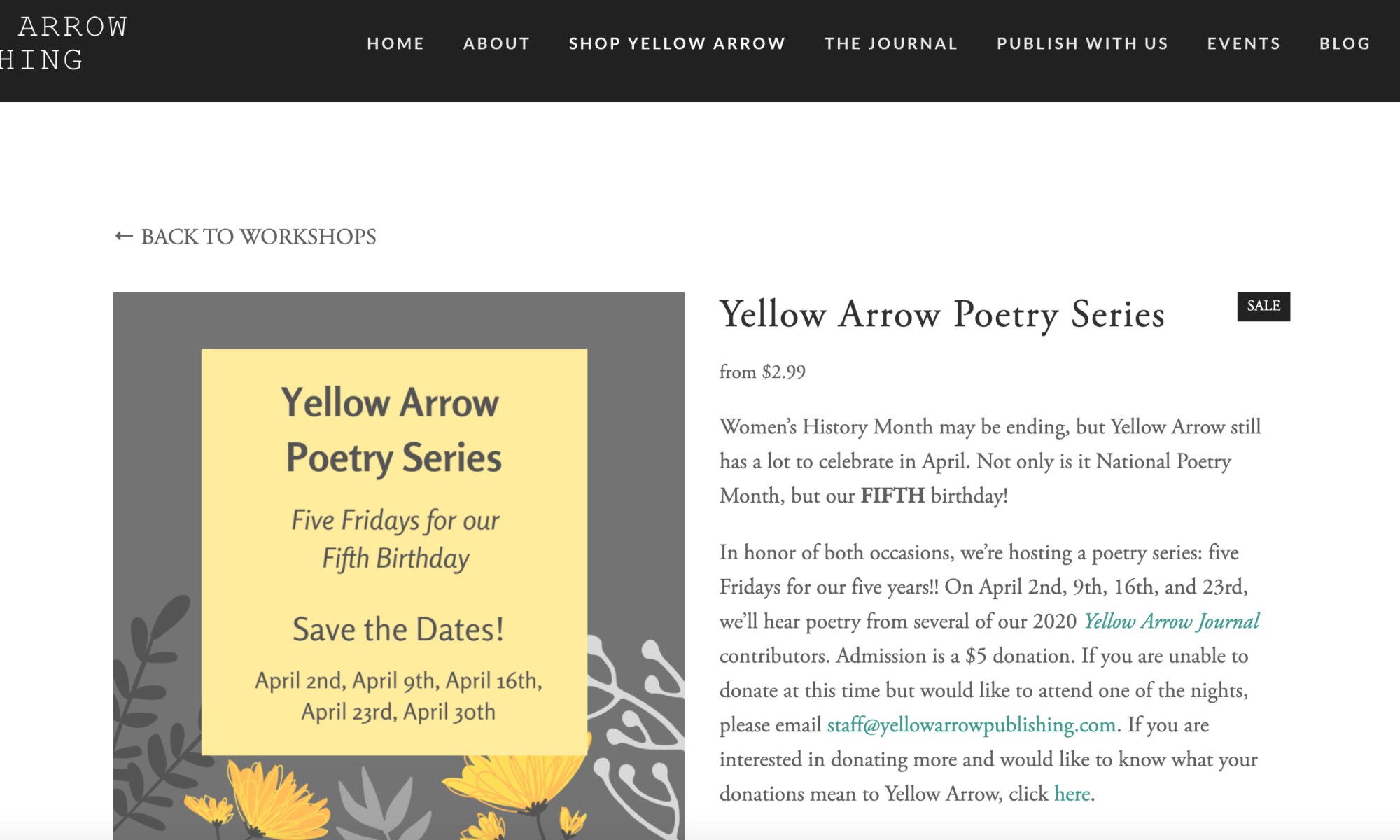The height and width of the screenshot is (840, 1400).
Task: Click the bold word FIFTH in description
Action: pyautogui.click(x=892, y=496)
